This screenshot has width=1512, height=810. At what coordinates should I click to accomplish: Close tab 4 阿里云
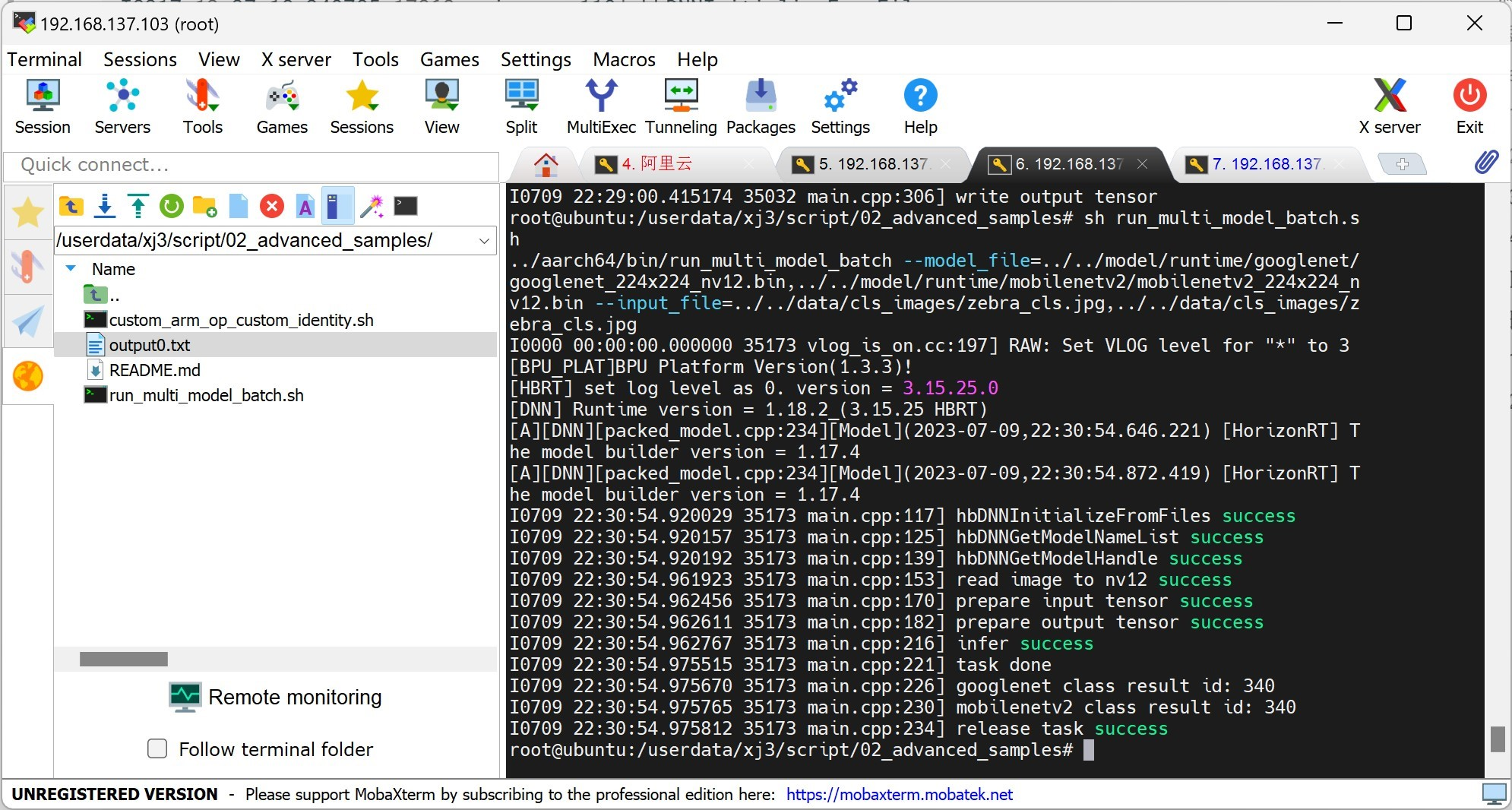(x=748, y=164)
